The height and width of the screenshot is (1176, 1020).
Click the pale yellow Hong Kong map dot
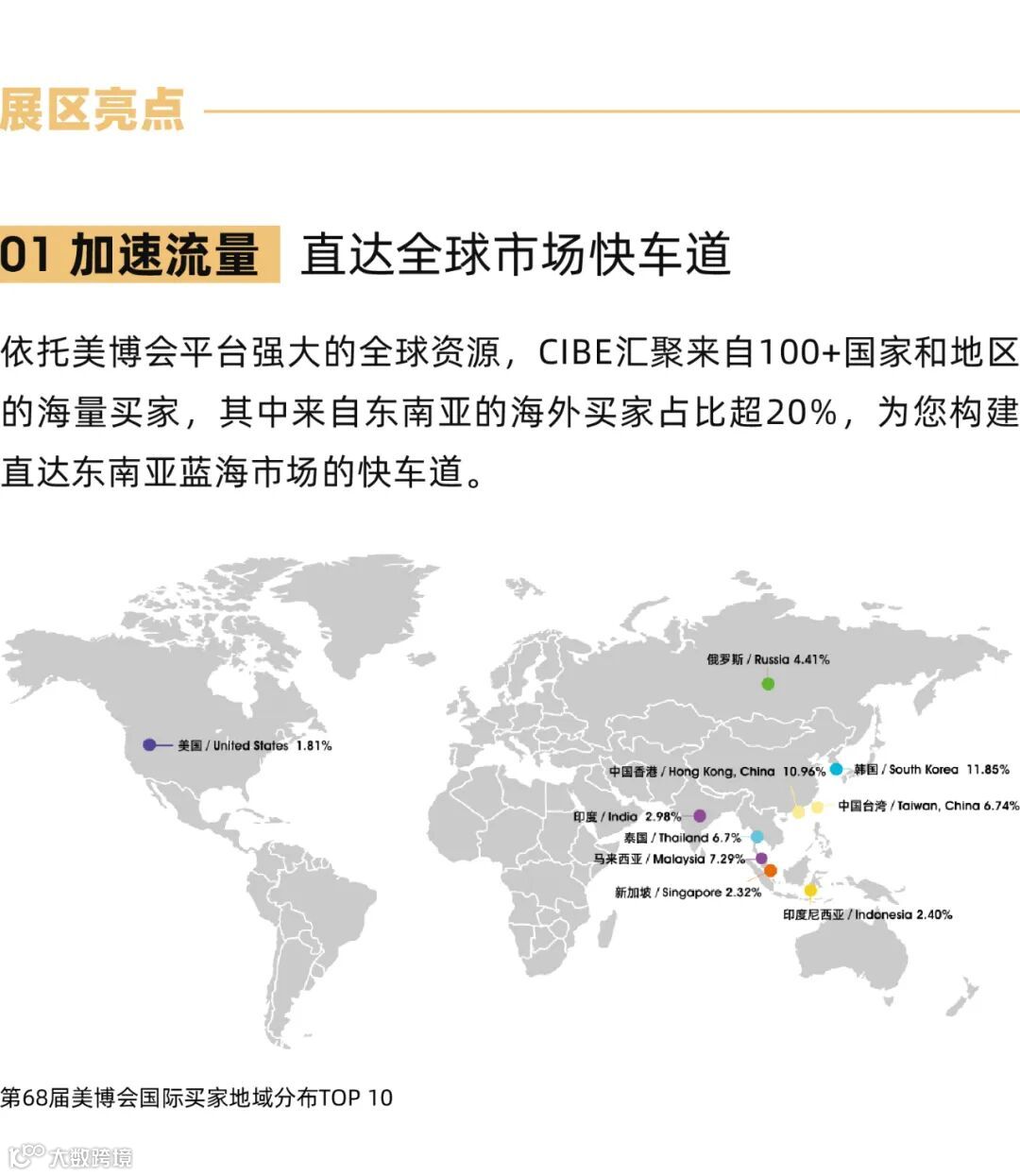click(799, 811)
